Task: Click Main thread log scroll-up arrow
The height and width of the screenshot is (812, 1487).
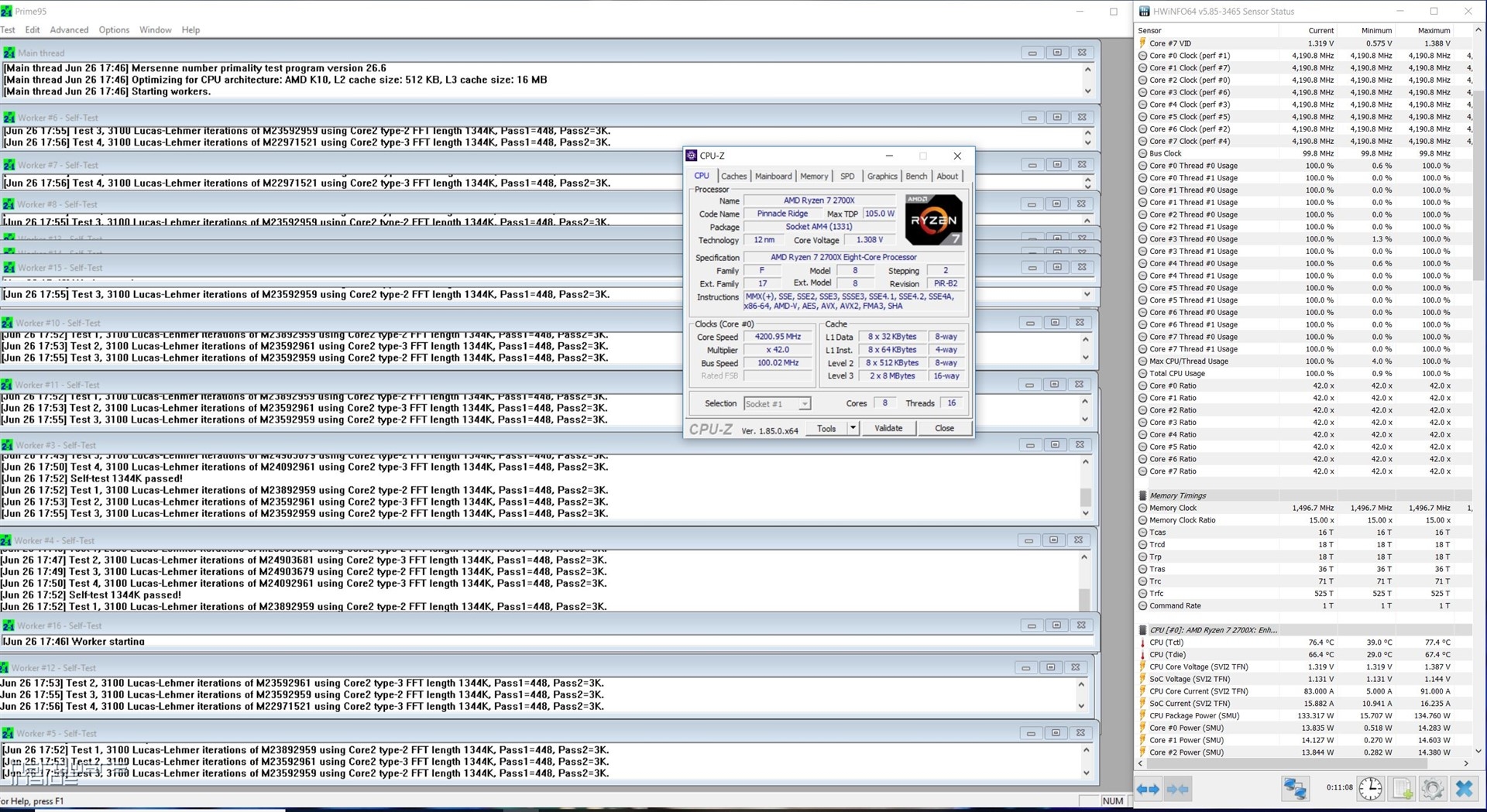Action: [x=1087, y=70]
